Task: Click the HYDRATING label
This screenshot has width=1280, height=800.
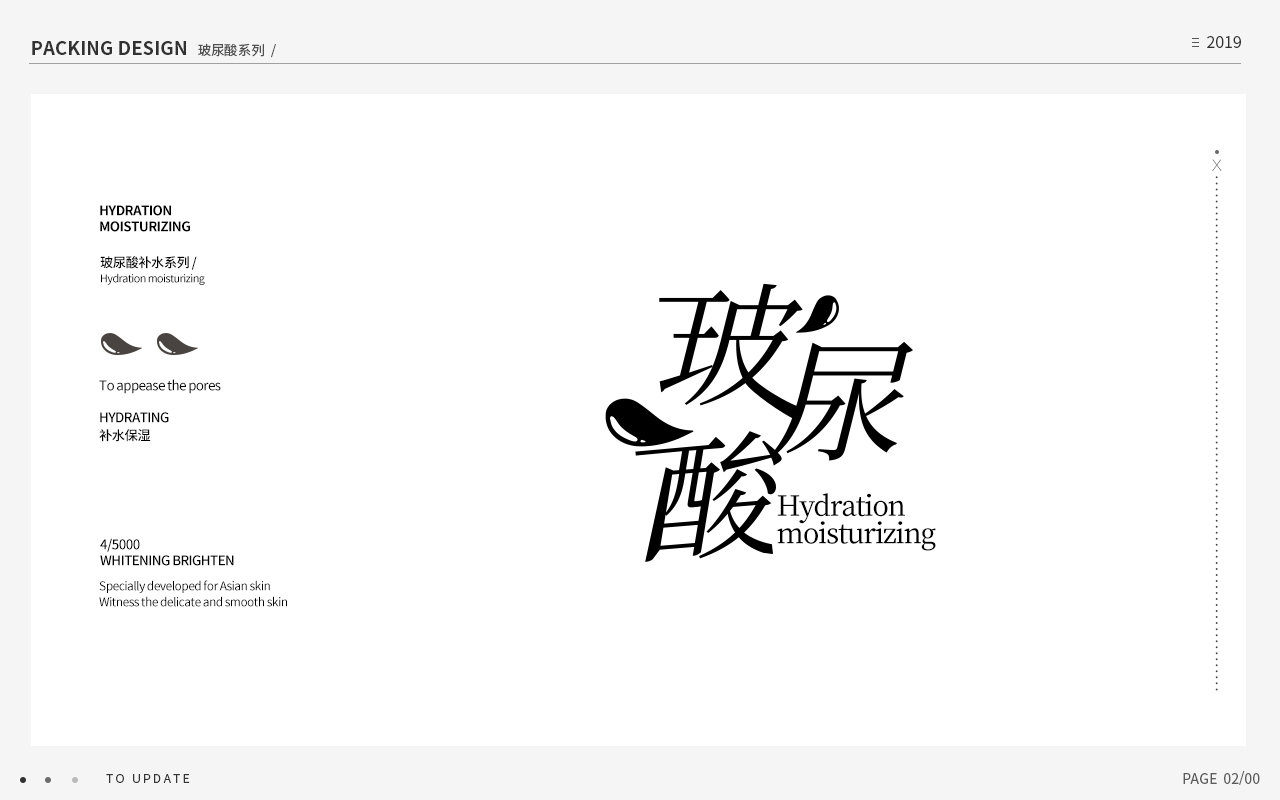Action: [134, 417]
